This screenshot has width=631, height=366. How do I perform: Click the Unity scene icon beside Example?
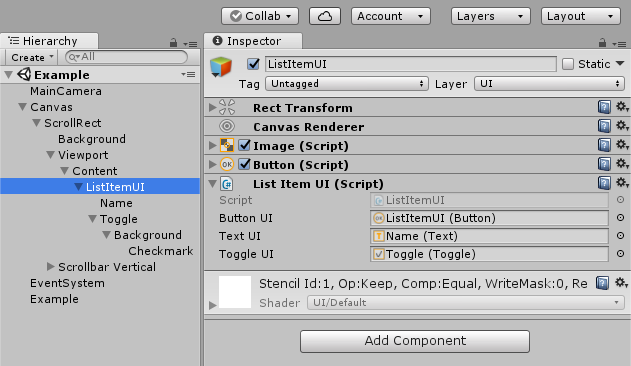(24, 74)
